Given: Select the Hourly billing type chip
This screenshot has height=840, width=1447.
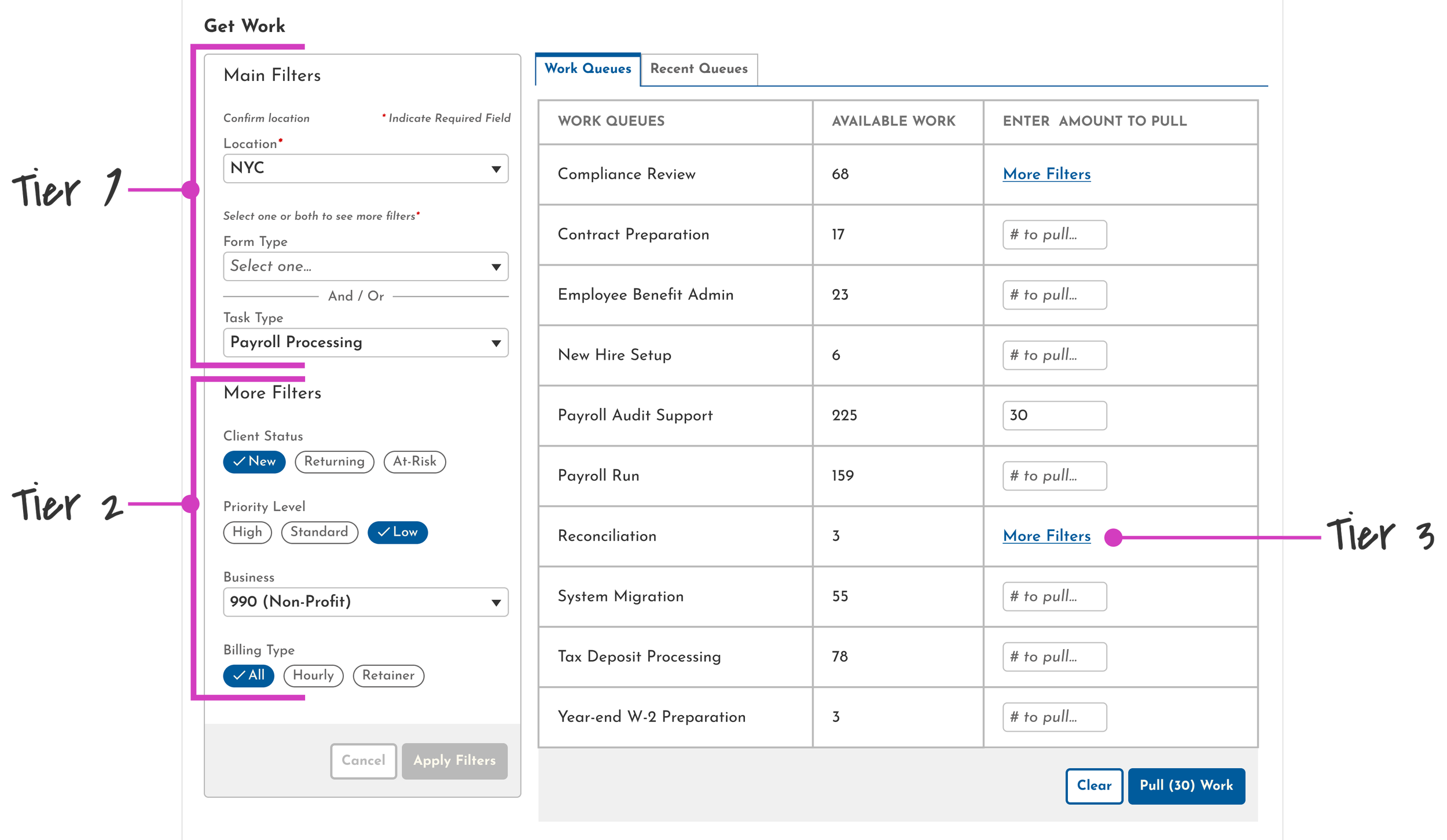Looking at the screenshot, I should (x=313, y=676).
